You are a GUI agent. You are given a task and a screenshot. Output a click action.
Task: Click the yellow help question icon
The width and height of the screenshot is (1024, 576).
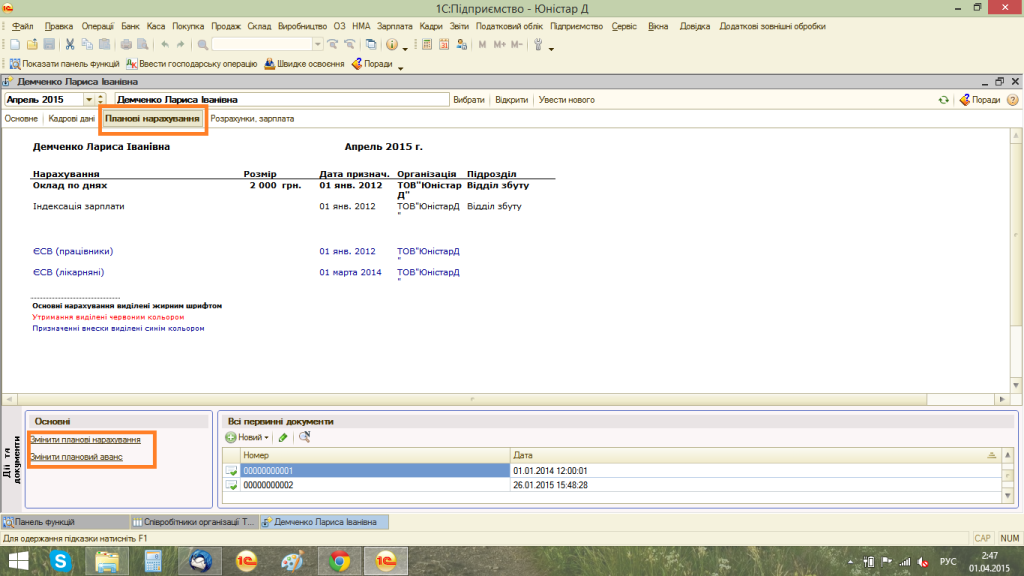click(1013, 100)
